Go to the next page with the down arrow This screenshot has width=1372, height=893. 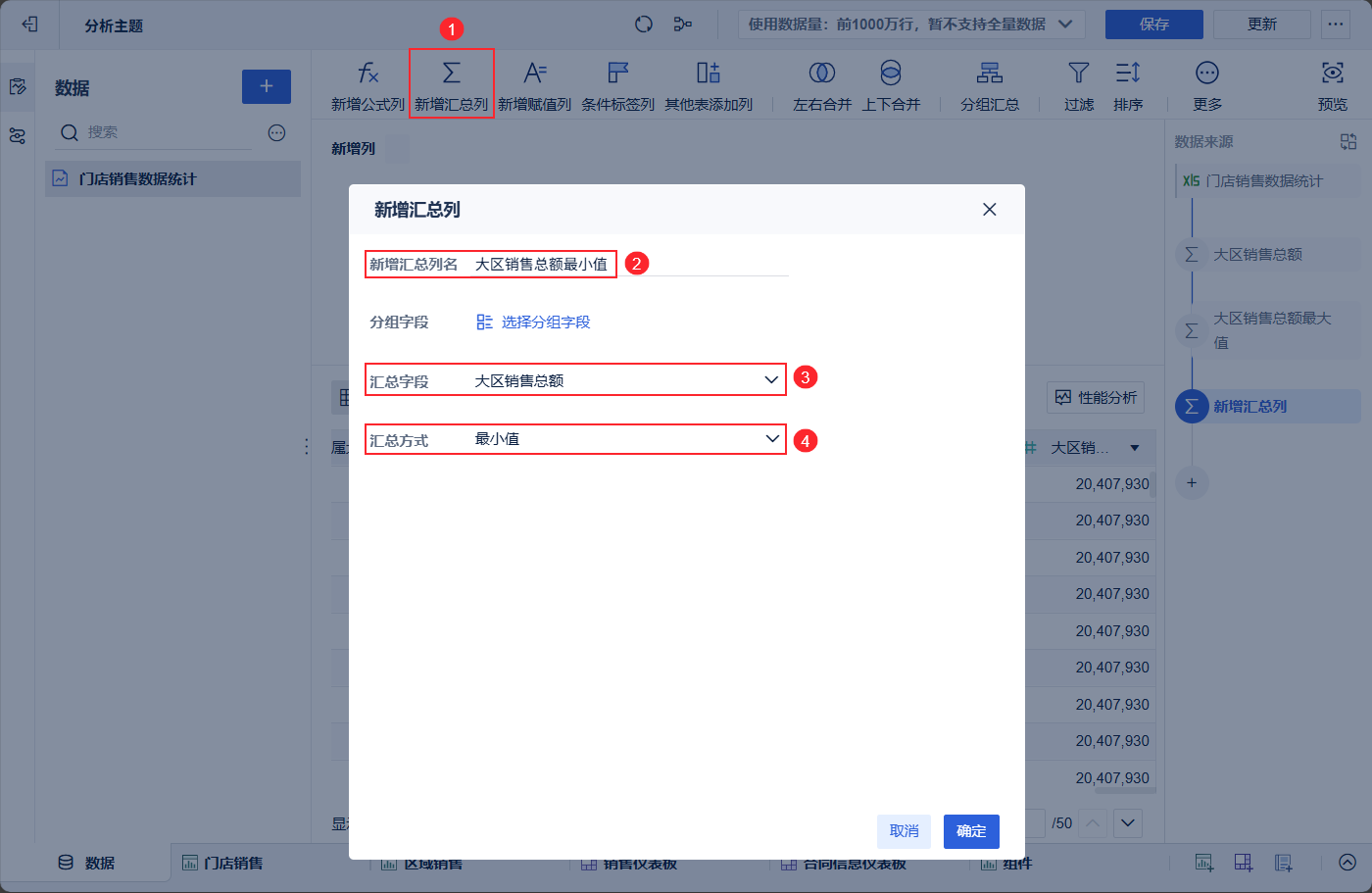1128,823
